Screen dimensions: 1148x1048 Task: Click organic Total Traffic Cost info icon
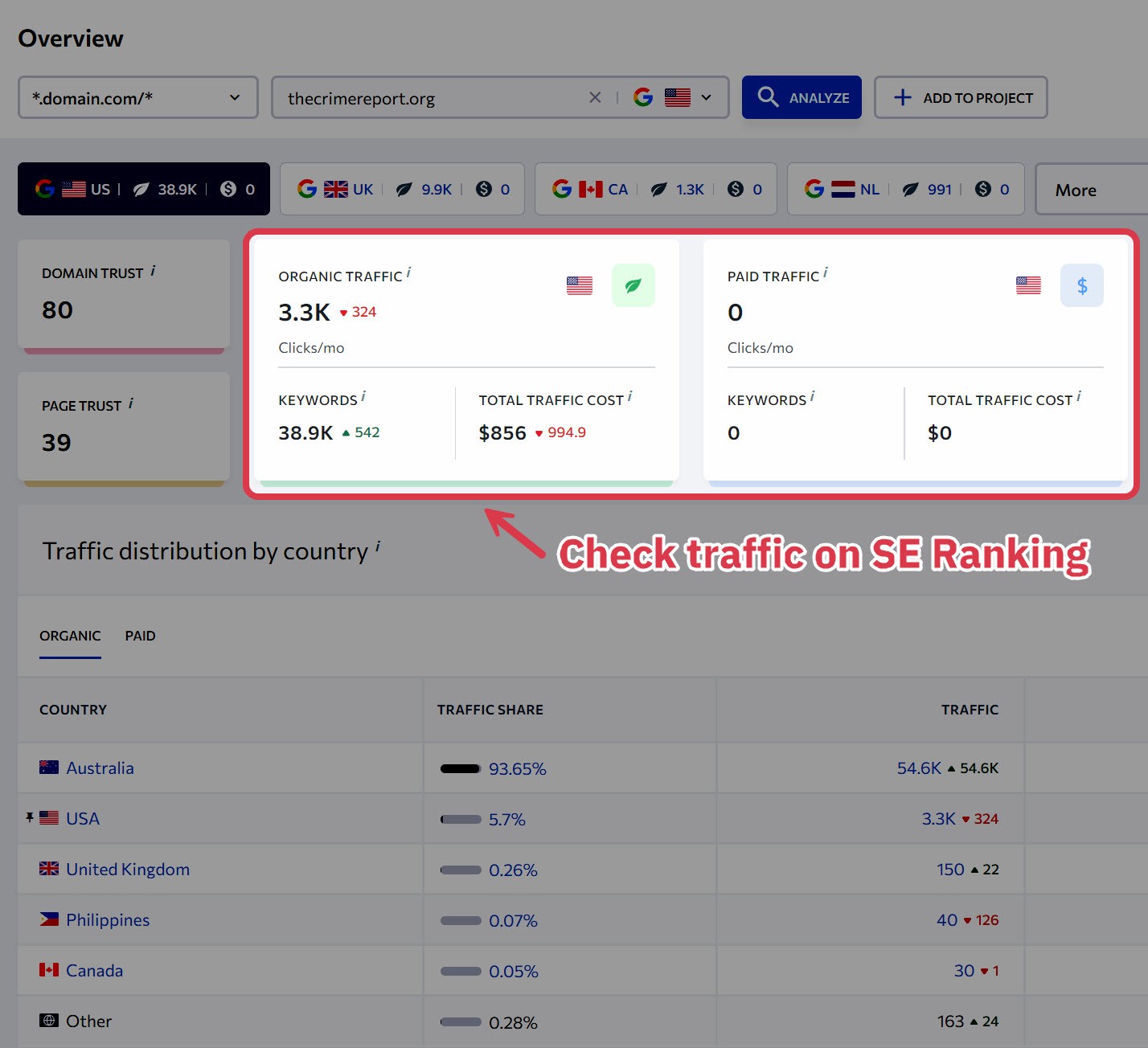pos(629,396)
